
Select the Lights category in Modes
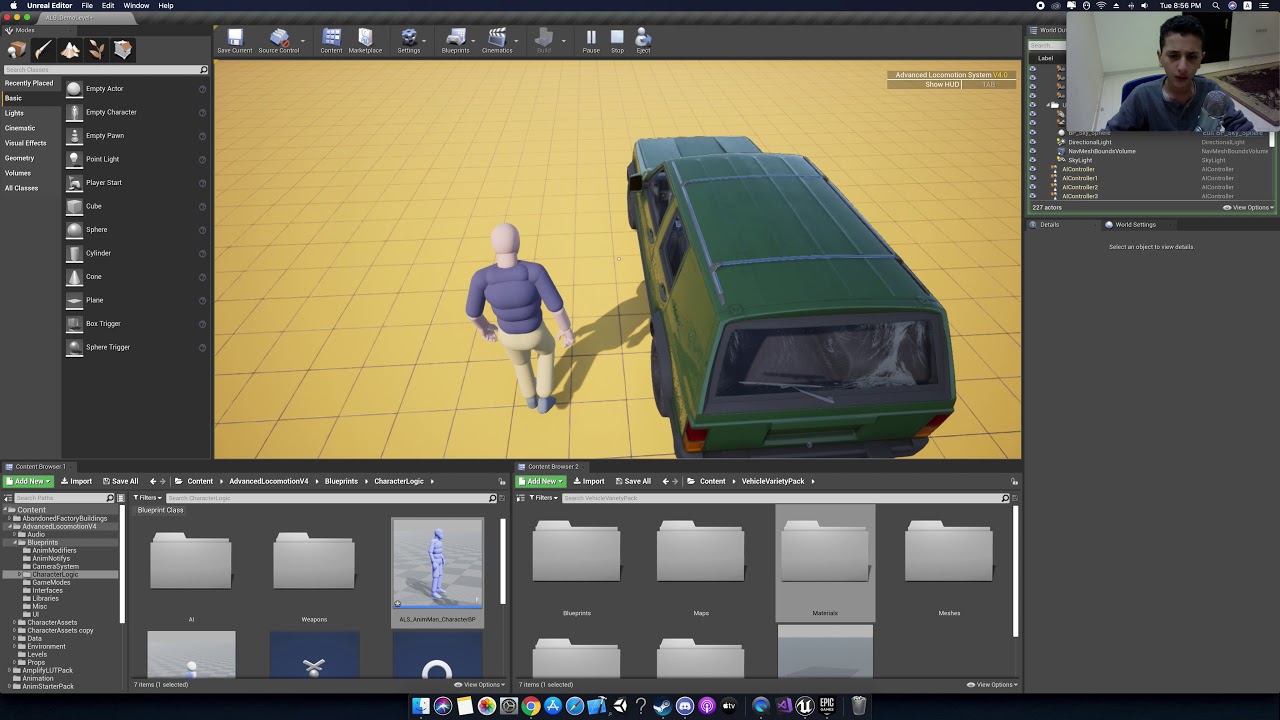coord(30,113)
